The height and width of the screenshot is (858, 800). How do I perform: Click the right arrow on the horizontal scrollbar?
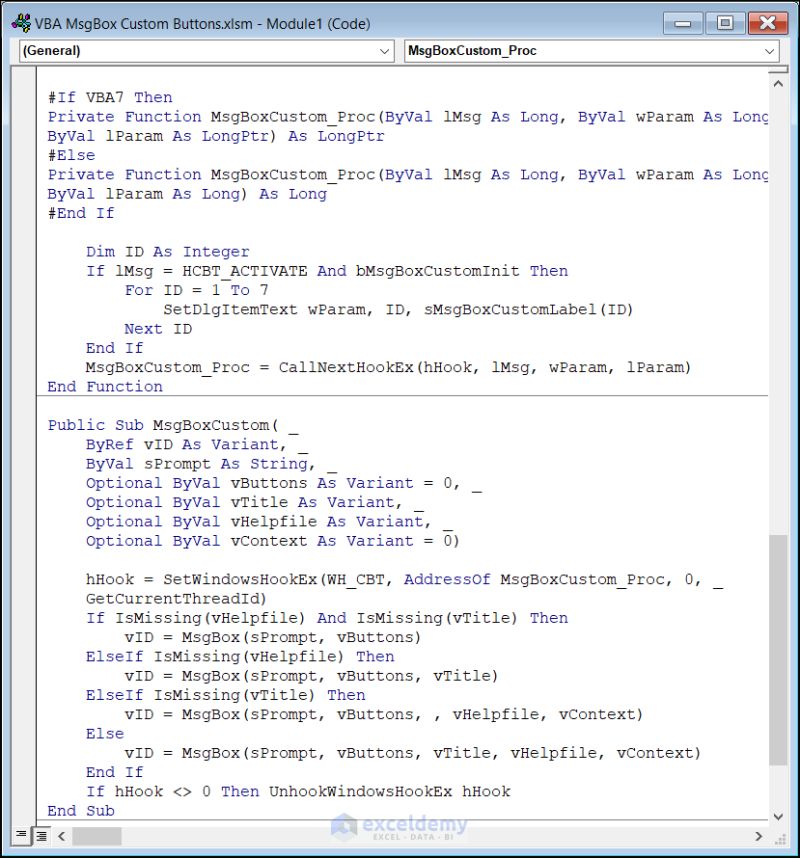[x=759, y=836]
